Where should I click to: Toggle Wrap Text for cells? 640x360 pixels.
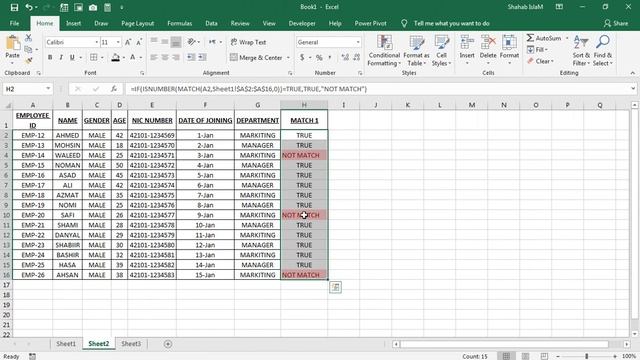coord(248,42)
